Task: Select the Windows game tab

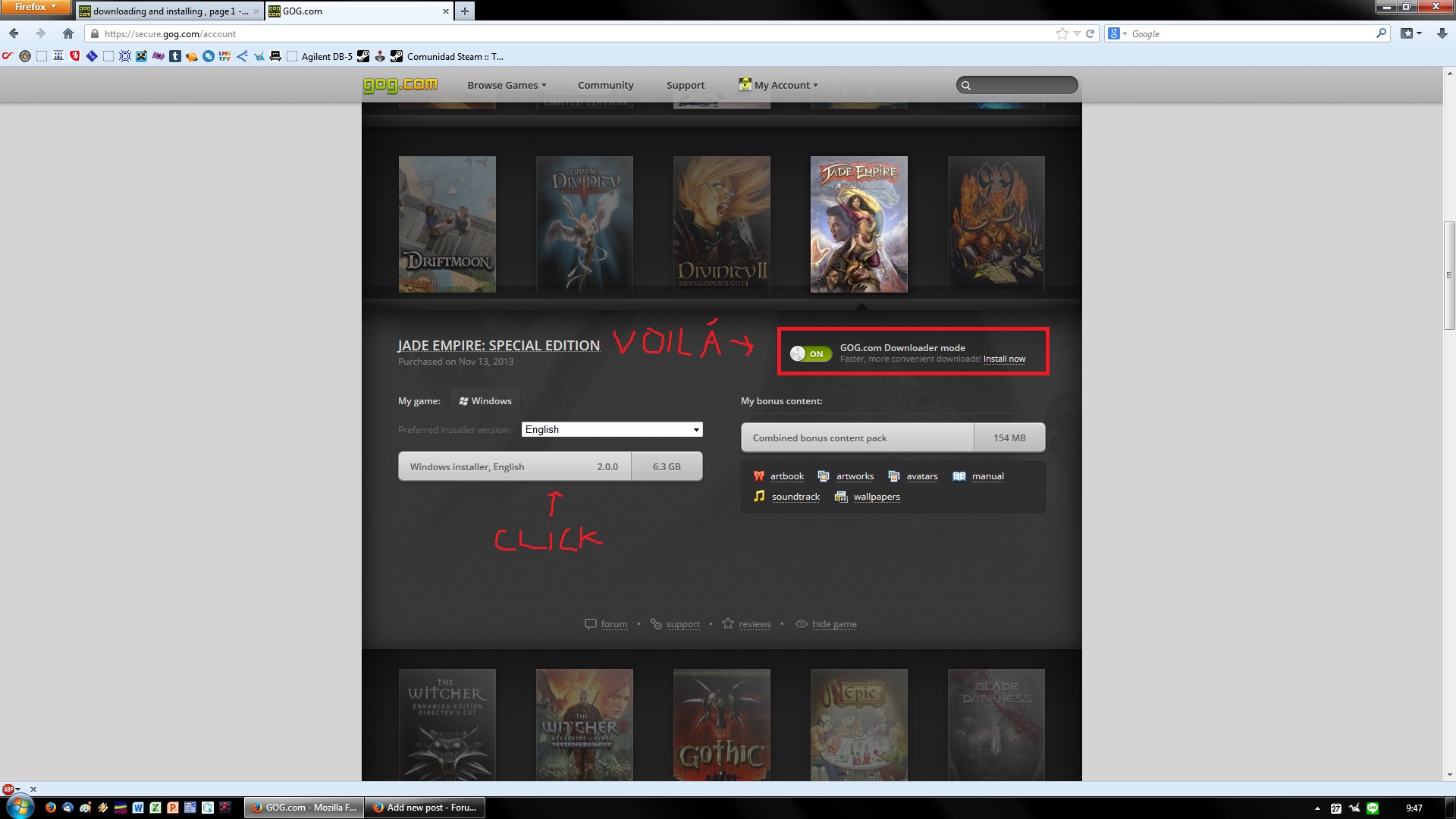Action: click(485, 400)
